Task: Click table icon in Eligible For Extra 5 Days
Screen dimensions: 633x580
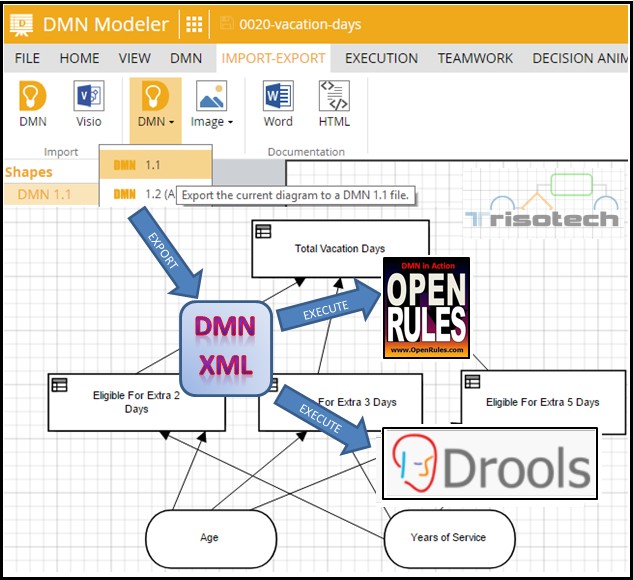Action: [x=473, y=381]
